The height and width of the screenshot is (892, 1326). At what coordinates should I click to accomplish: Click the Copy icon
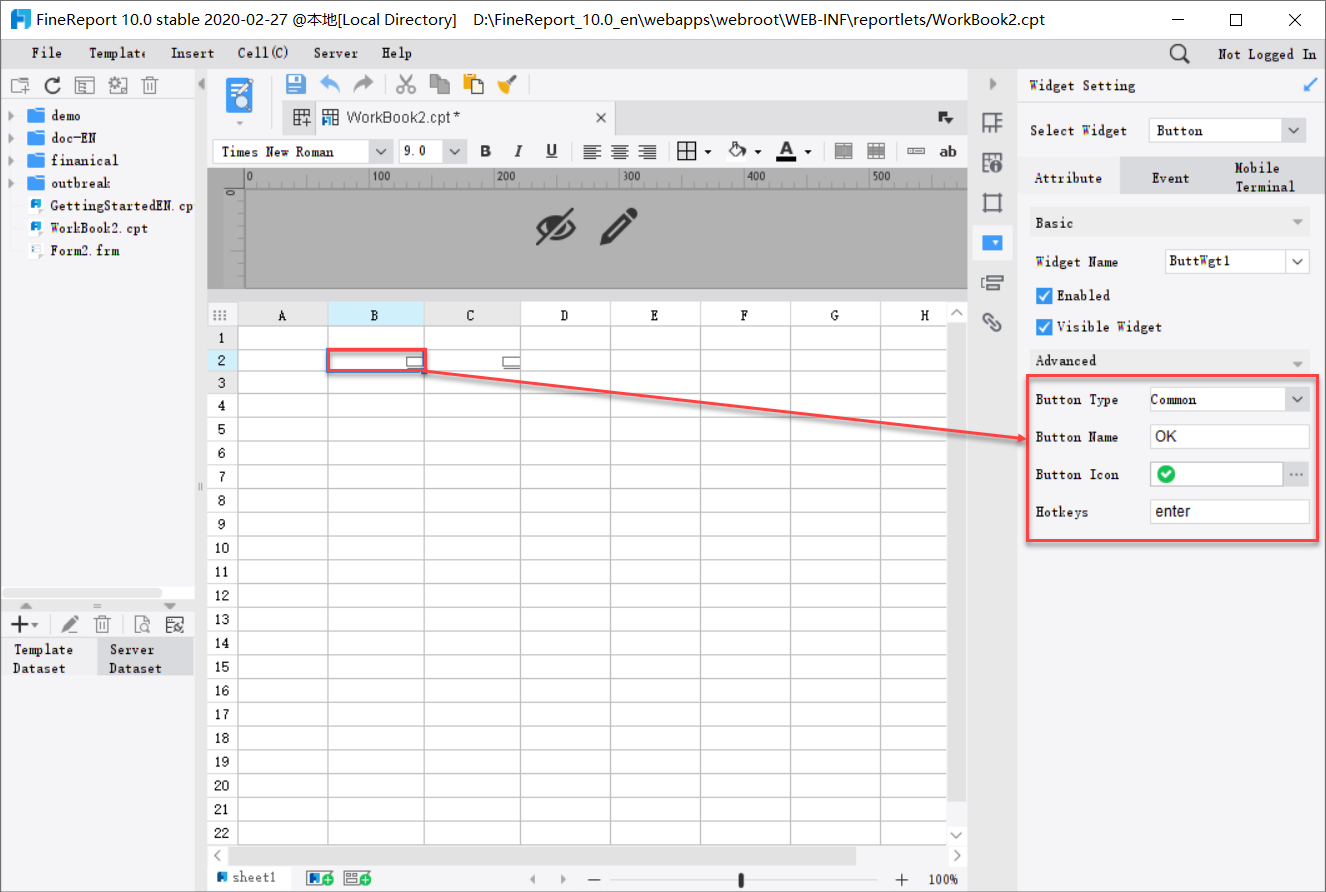439,84
